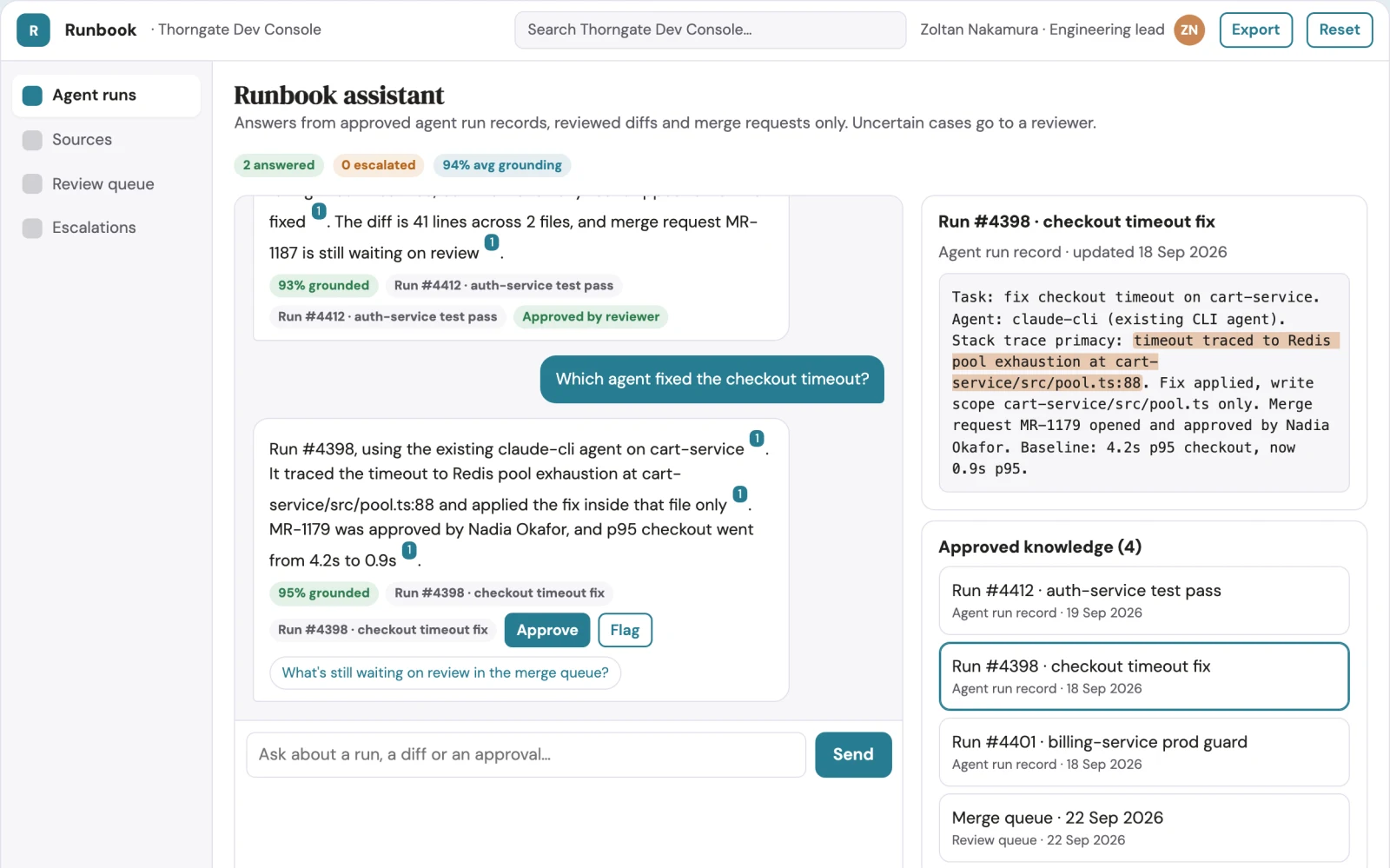Click the "95% grounded" badge

click(x=323, y=593)
